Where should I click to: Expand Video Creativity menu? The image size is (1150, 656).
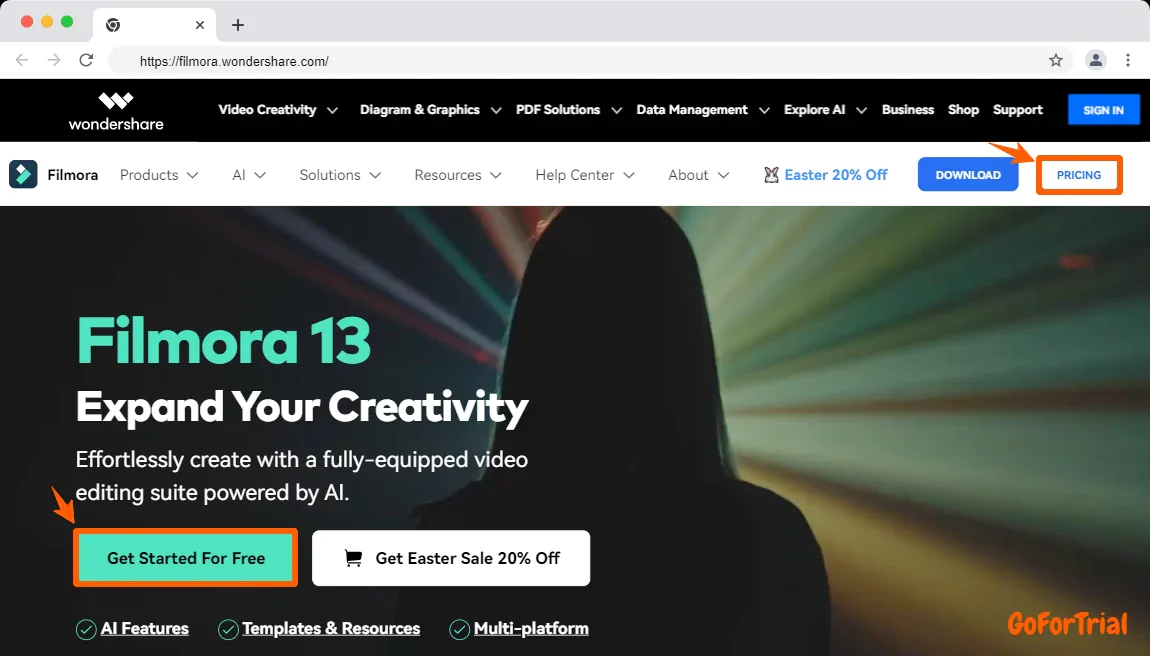[278, 110]
